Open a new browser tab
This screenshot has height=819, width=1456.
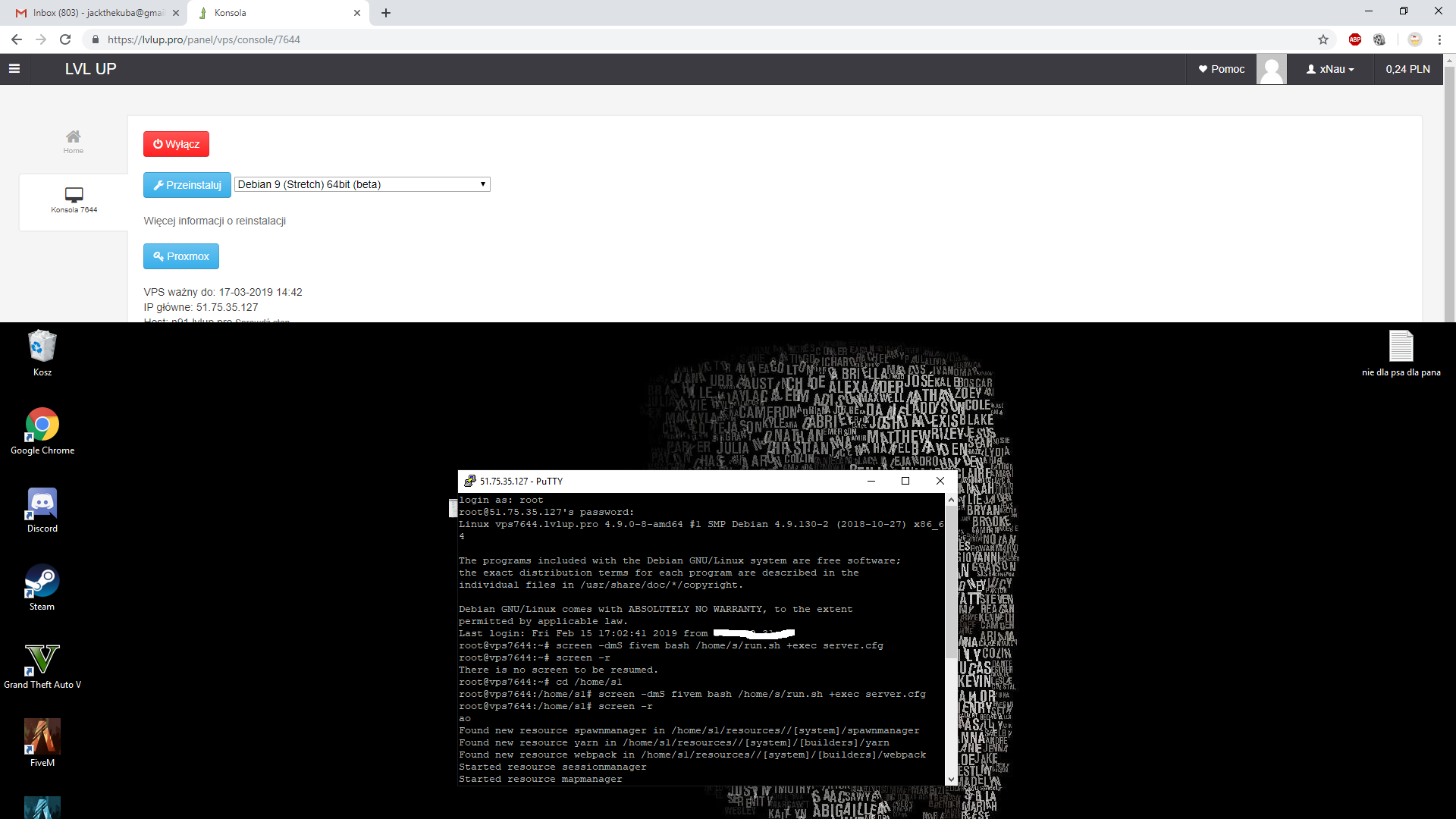[386, 13]
